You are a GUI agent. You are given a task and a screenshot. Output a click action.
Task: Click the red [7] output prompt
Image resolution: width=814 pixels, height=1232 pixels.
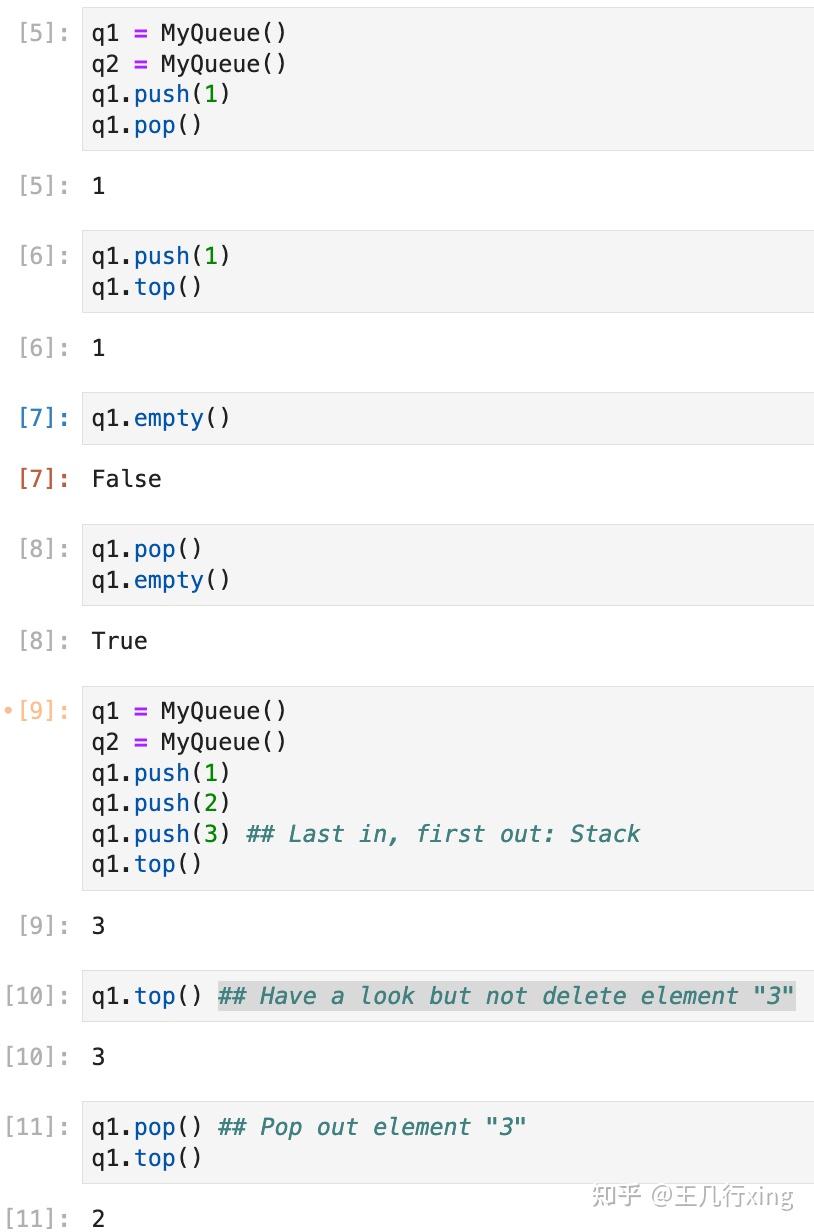coord(44,479)
